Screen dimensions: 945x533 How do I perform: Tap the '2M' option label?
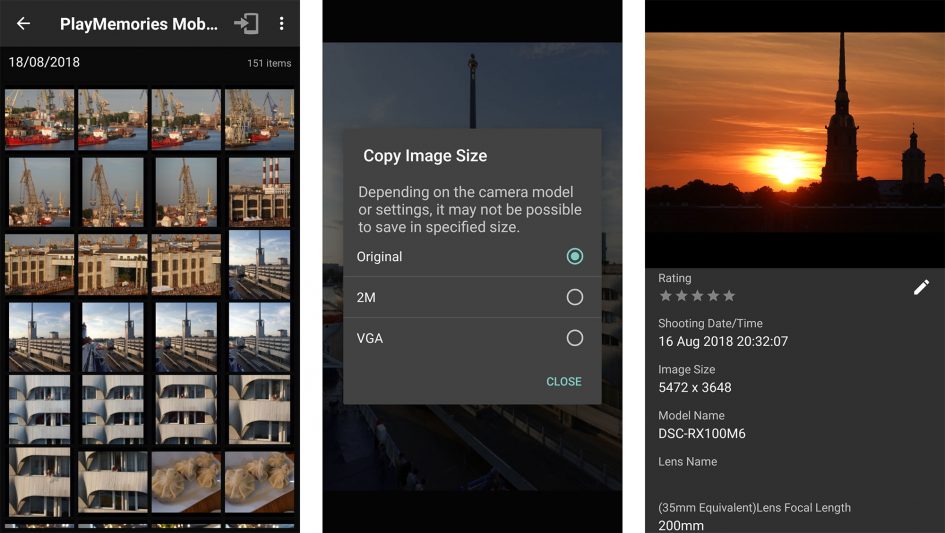[x=366, y=297]
